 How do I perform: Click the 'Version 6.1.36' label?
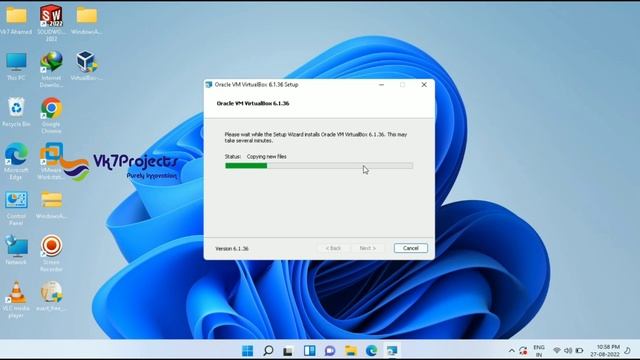click(x=232, y=249)
